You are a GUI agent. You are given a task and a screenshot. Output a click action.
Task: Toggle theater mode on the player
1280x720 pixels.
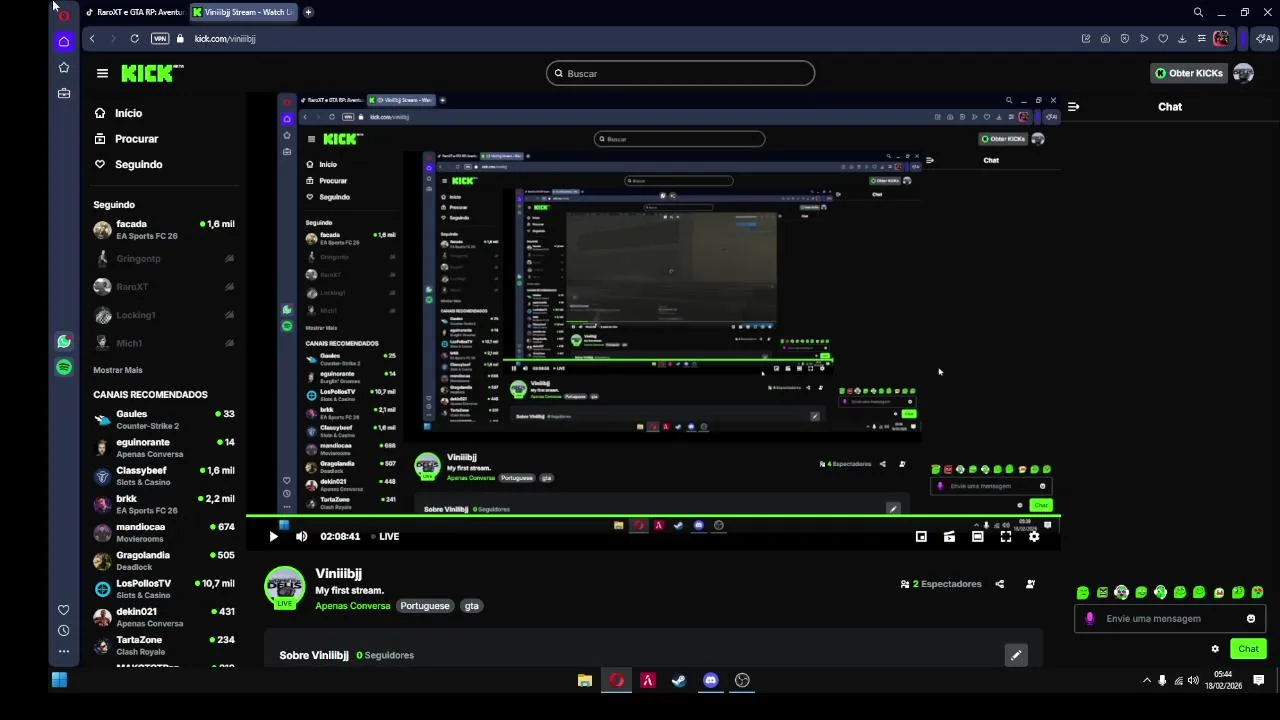978,536
